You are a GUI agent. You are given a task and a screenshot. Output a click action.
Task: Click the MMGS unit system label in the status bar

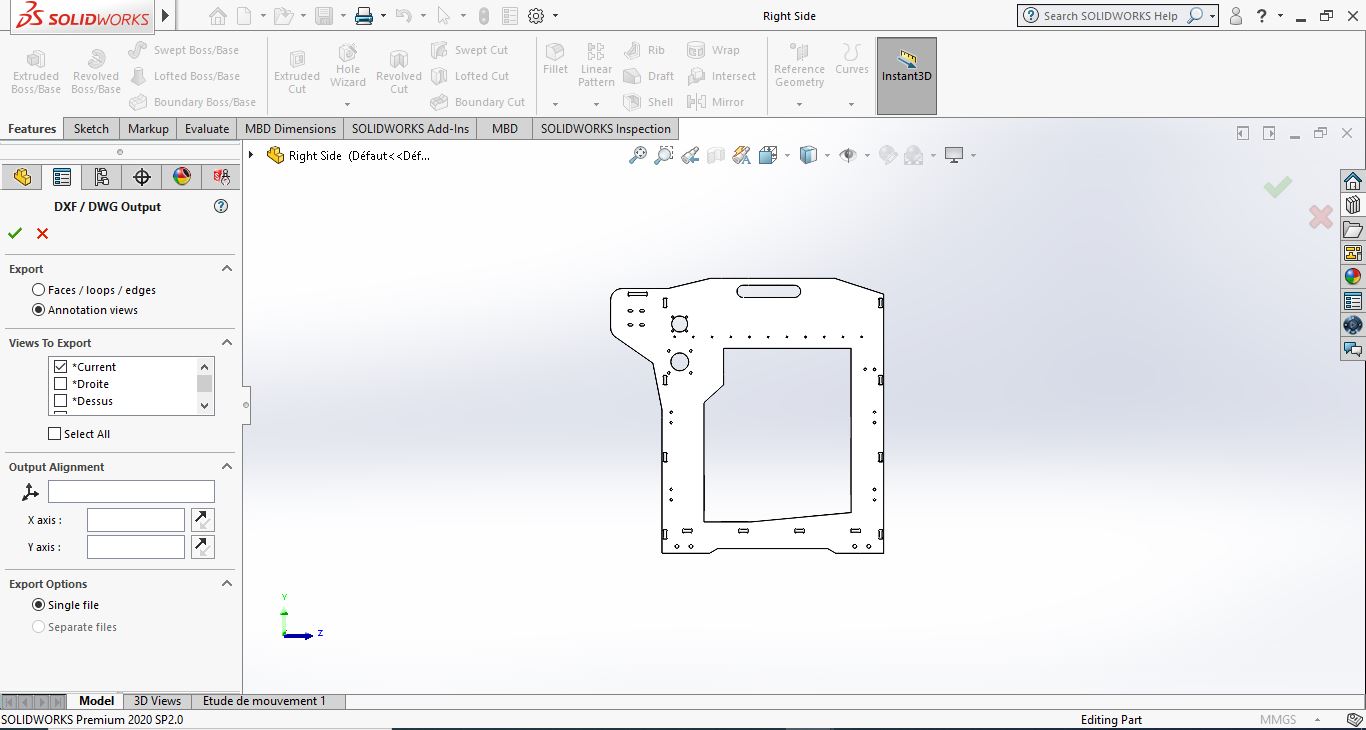coord(1278,720)
